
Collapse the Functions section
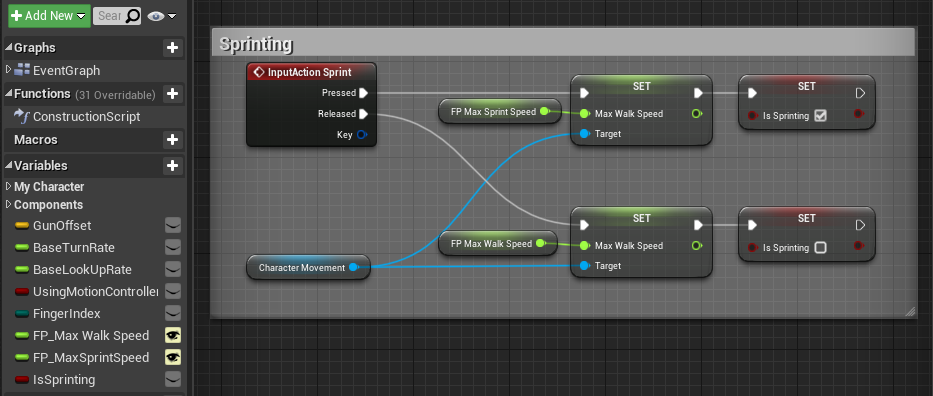point(8,94)
